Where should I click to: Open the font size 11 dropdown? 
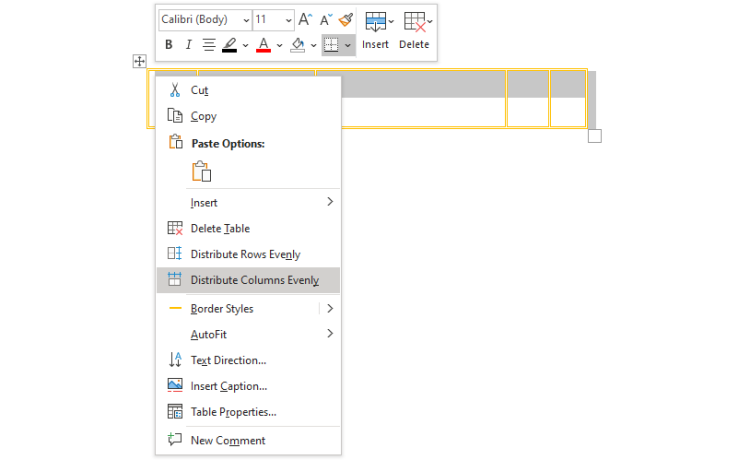click(273, 19)
